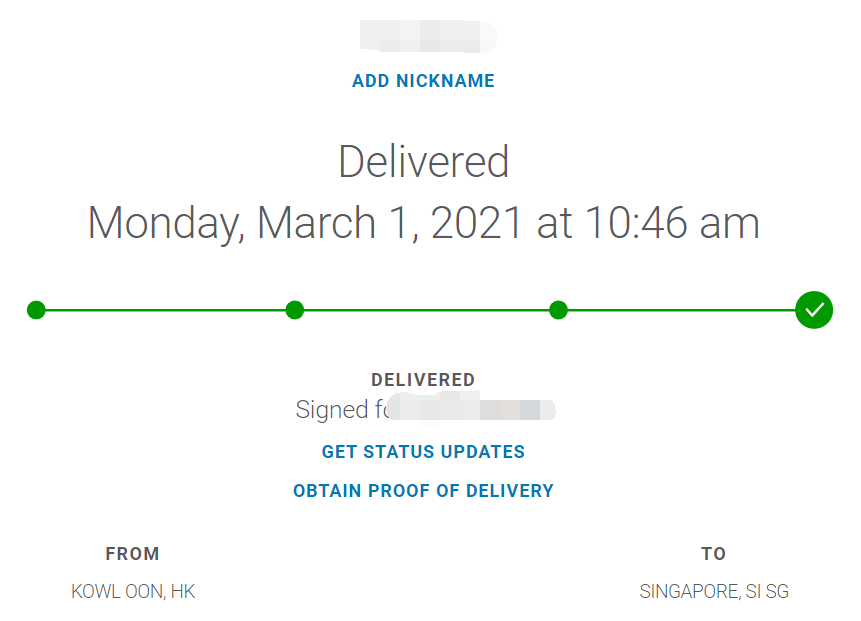Click the ADD NICKNAME link

pos(423,81)
